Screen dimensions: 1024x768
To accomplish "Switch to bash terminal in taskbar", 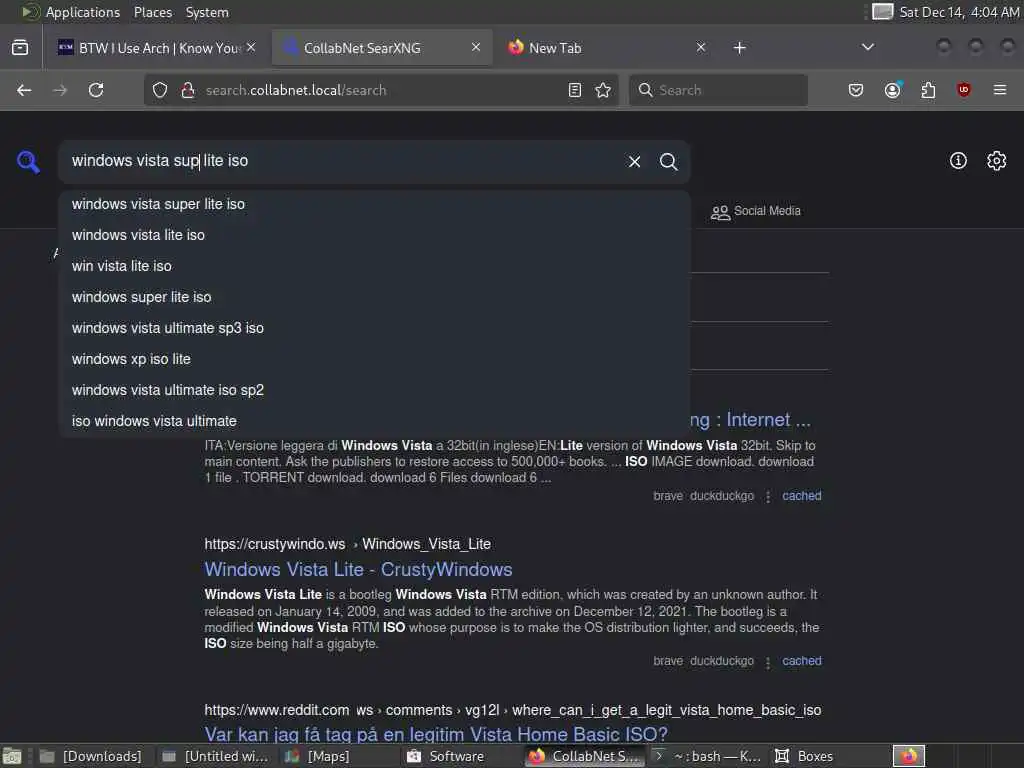I will pos(708,756).
